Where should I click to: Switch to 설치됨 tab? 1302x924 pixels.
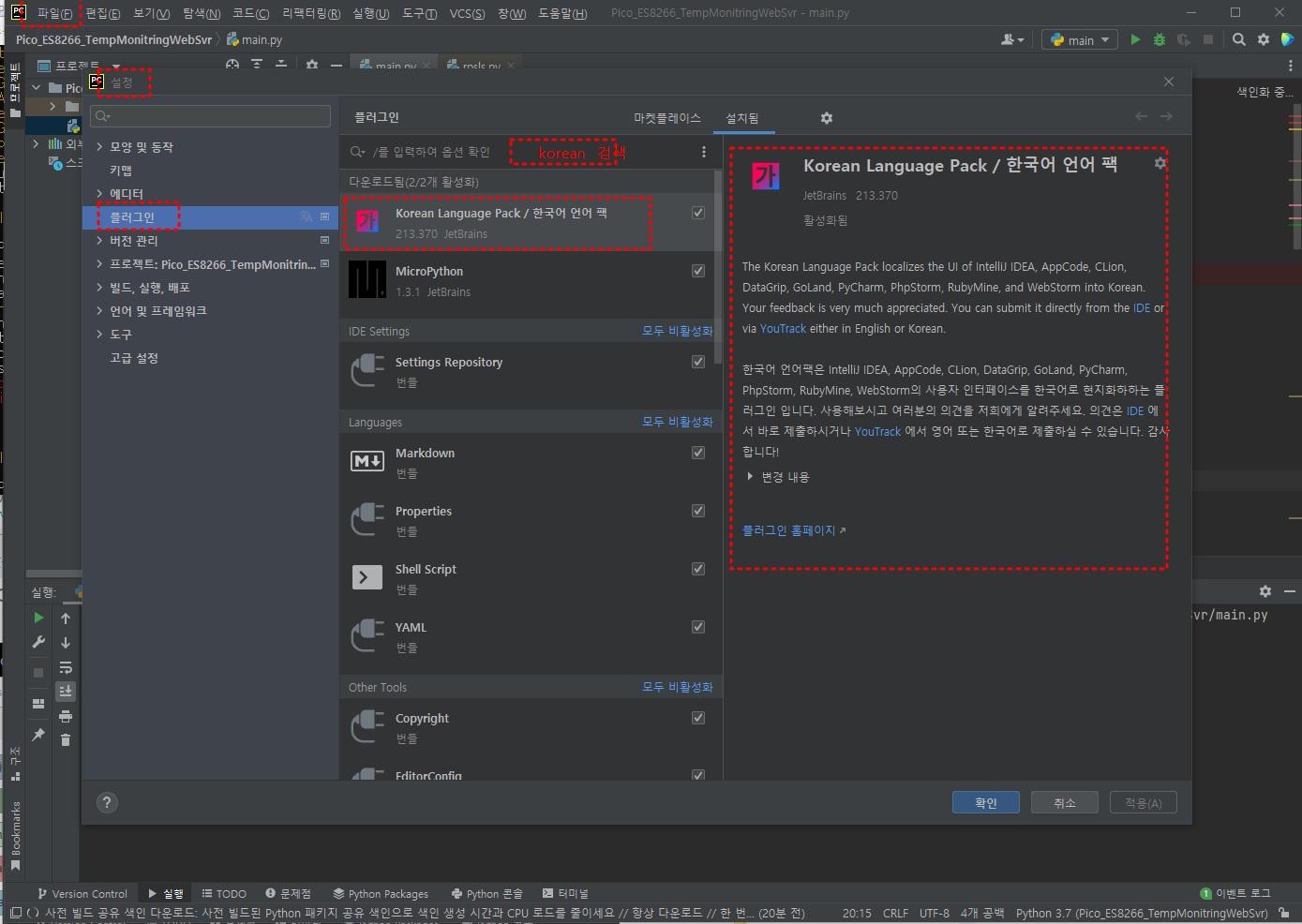742,118
